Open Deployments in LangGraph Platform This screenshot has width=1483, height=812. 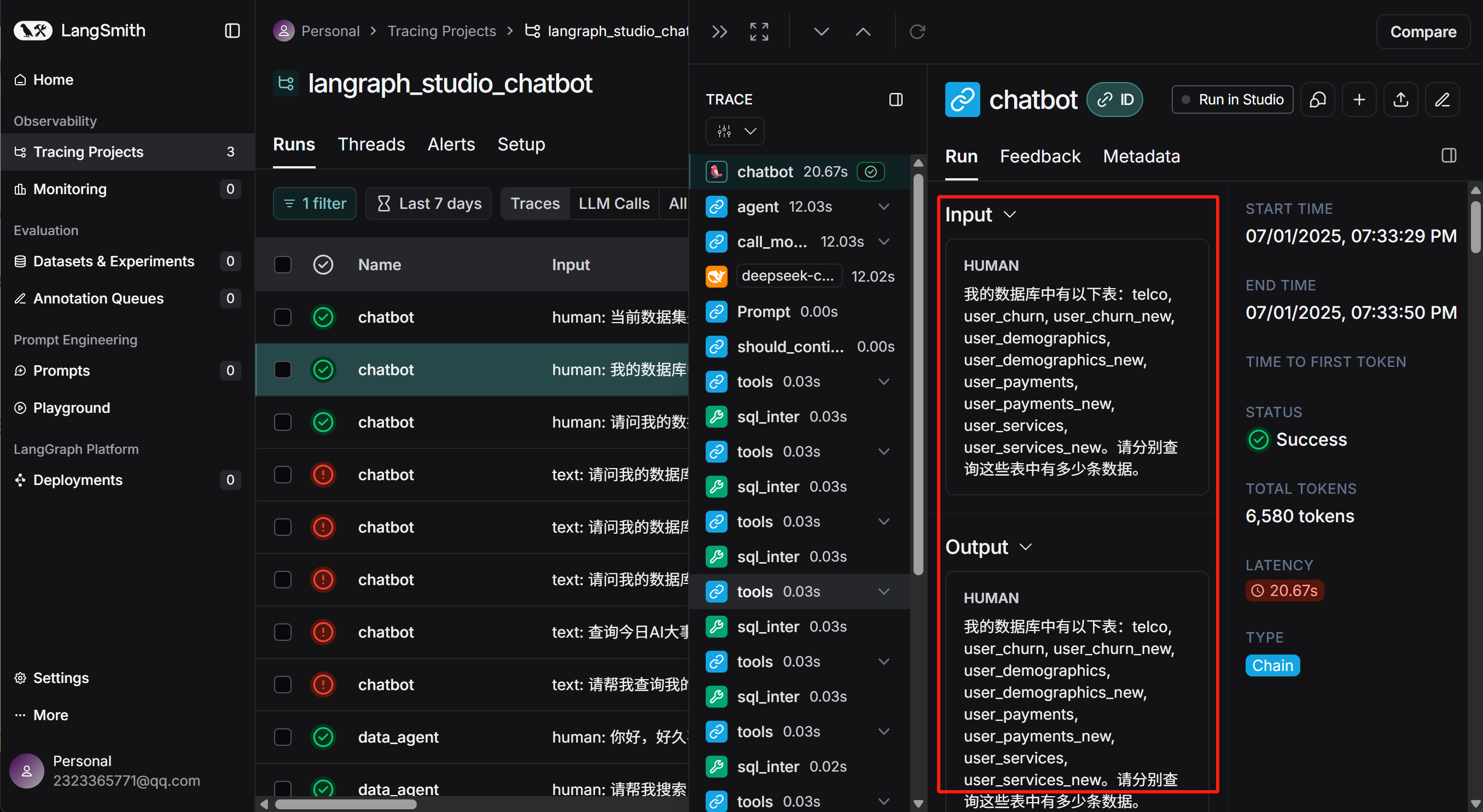pyautogui.click(x=127, y=480)
